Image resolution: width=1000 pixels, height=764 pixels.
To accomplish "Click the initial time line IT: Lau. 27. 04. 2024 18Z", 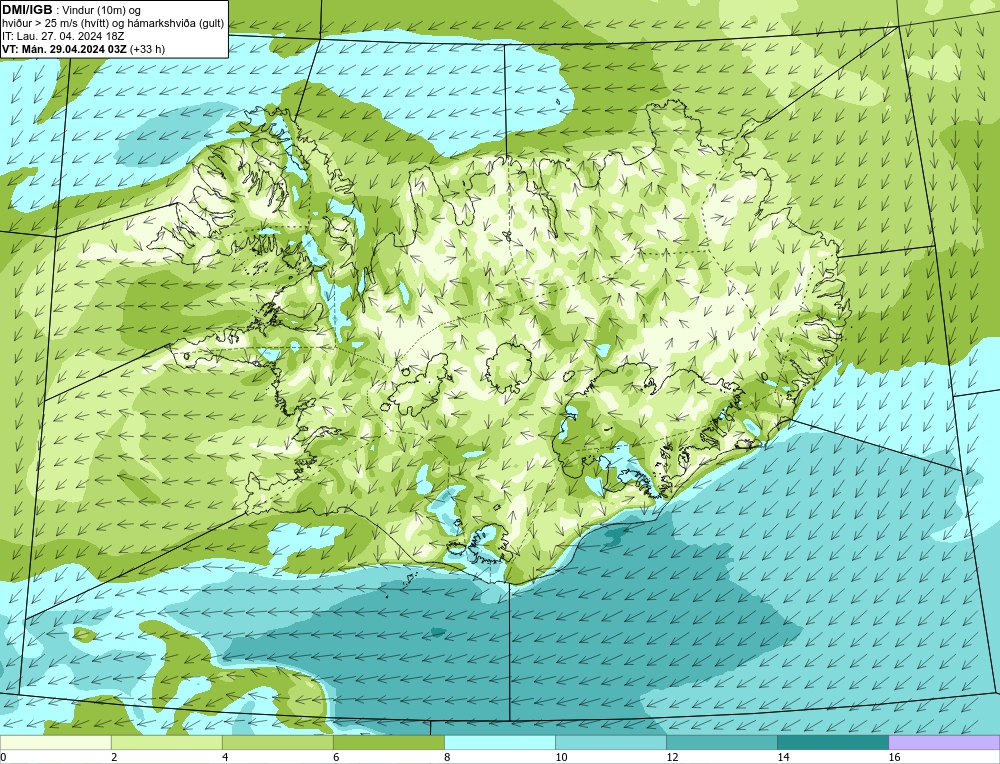I will click(64, 36).
